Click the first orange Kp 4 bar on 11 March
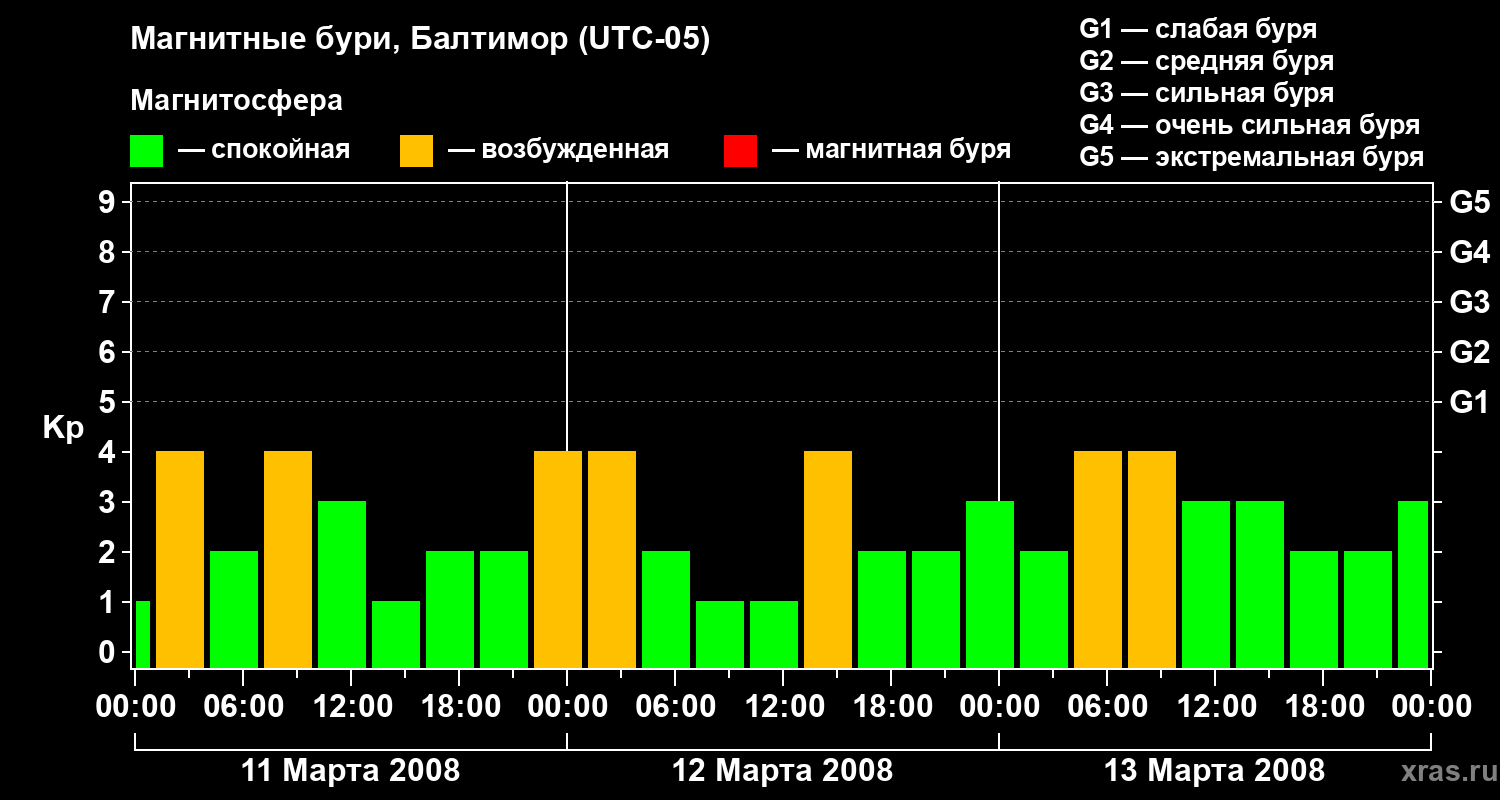Viewport: 1500px width, 800px height. (180, 559)
